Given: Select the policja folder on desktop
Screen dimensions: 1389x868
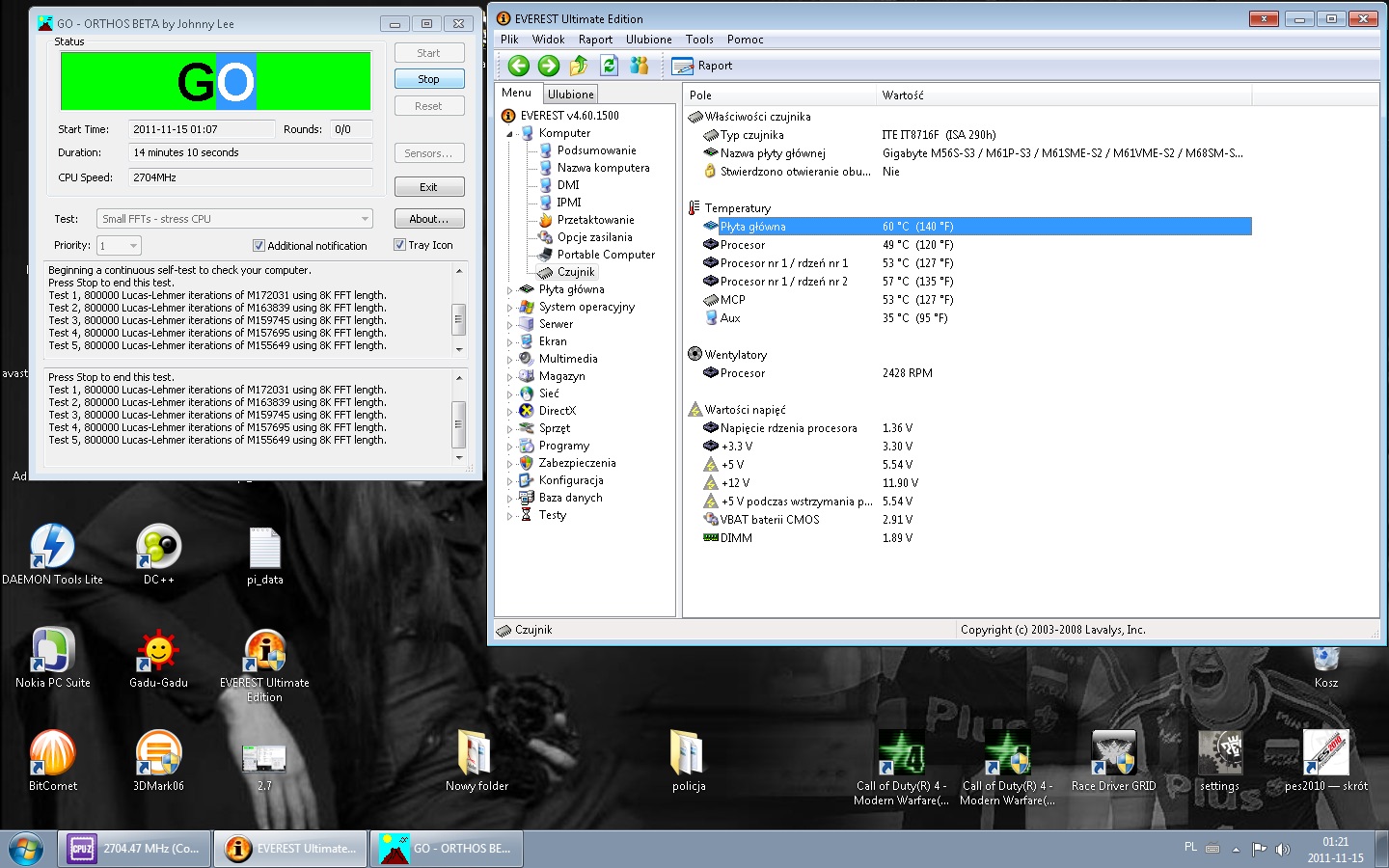Looking at the screenshot, I should [689, 761].
